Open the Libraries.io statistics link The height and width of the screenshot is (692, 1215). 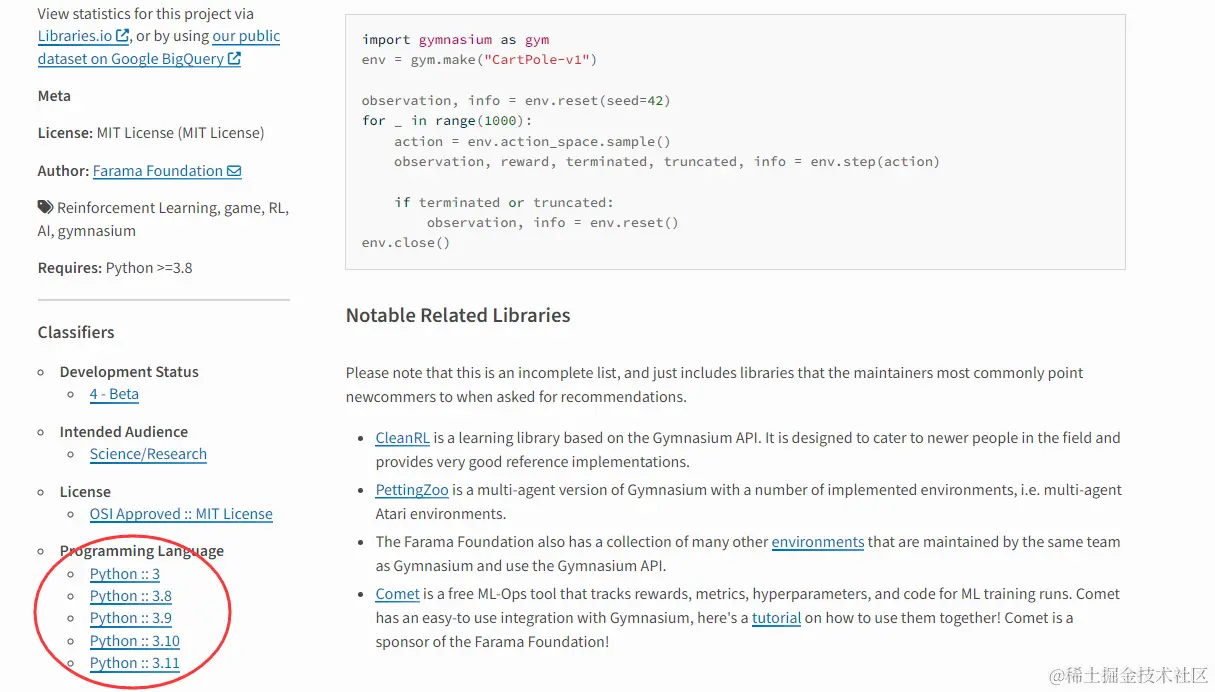pos(75,36)
